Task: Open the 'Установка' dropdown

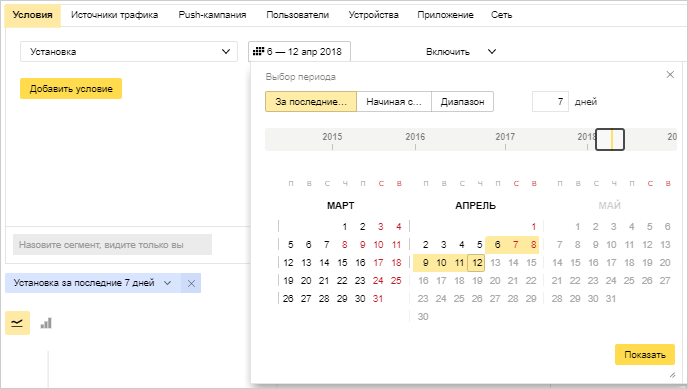Action: 129,52
